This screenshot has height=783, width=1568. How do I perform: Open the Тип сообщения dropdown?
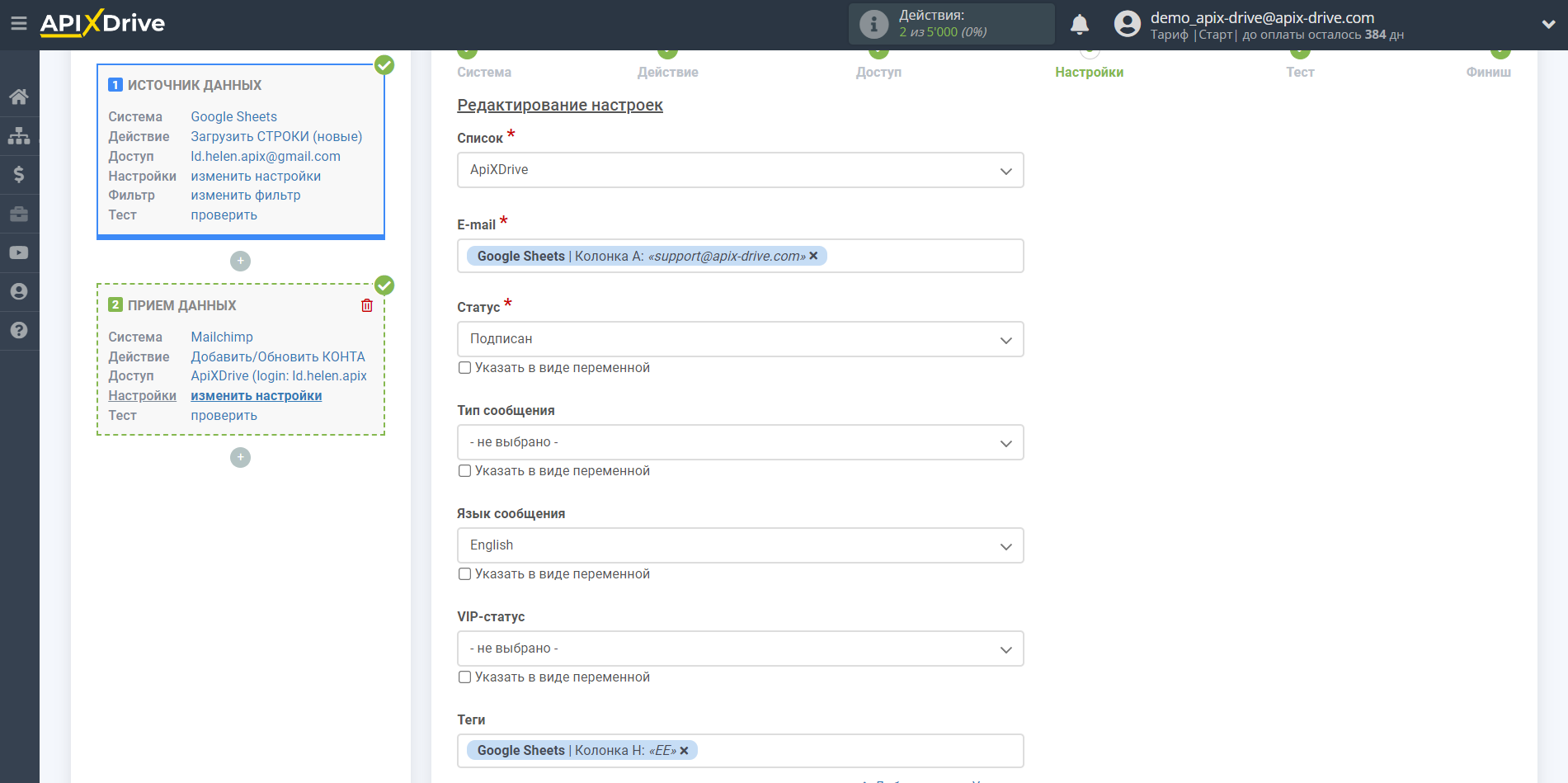(x=740, y=442)
